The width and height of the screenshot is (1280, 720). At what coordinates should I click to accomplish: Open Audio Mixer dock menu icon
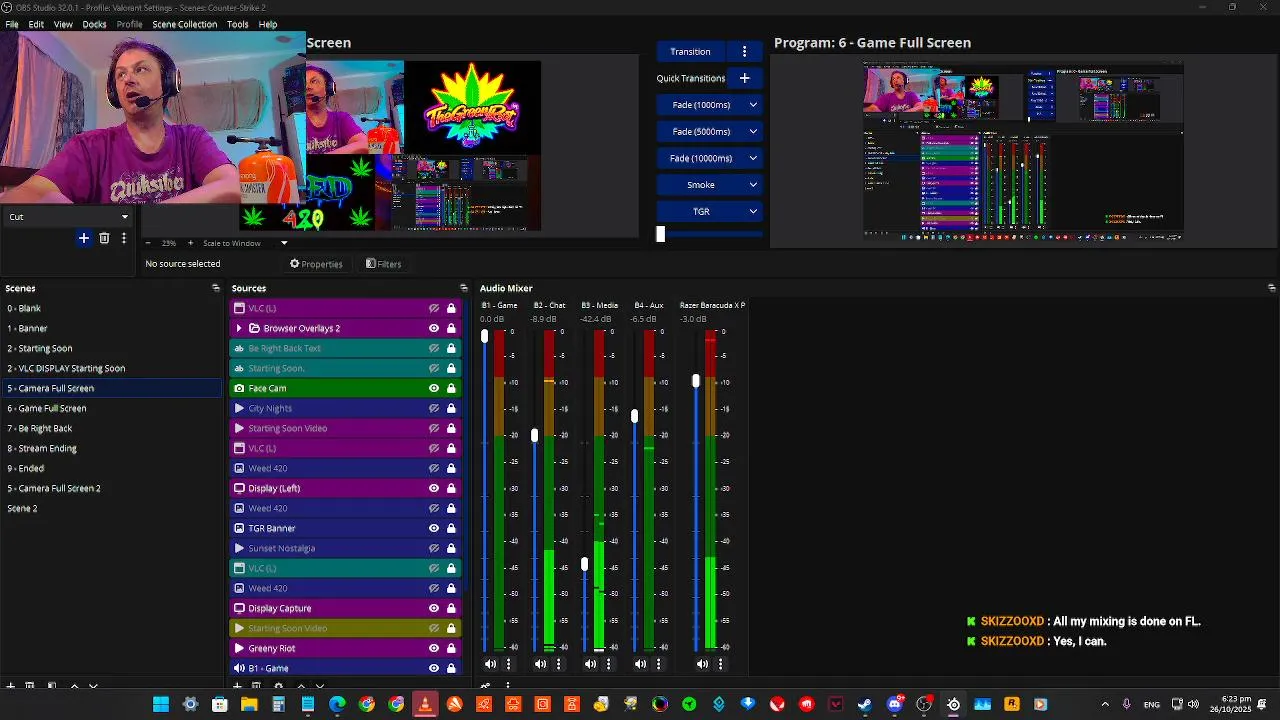pos(1271,288)
